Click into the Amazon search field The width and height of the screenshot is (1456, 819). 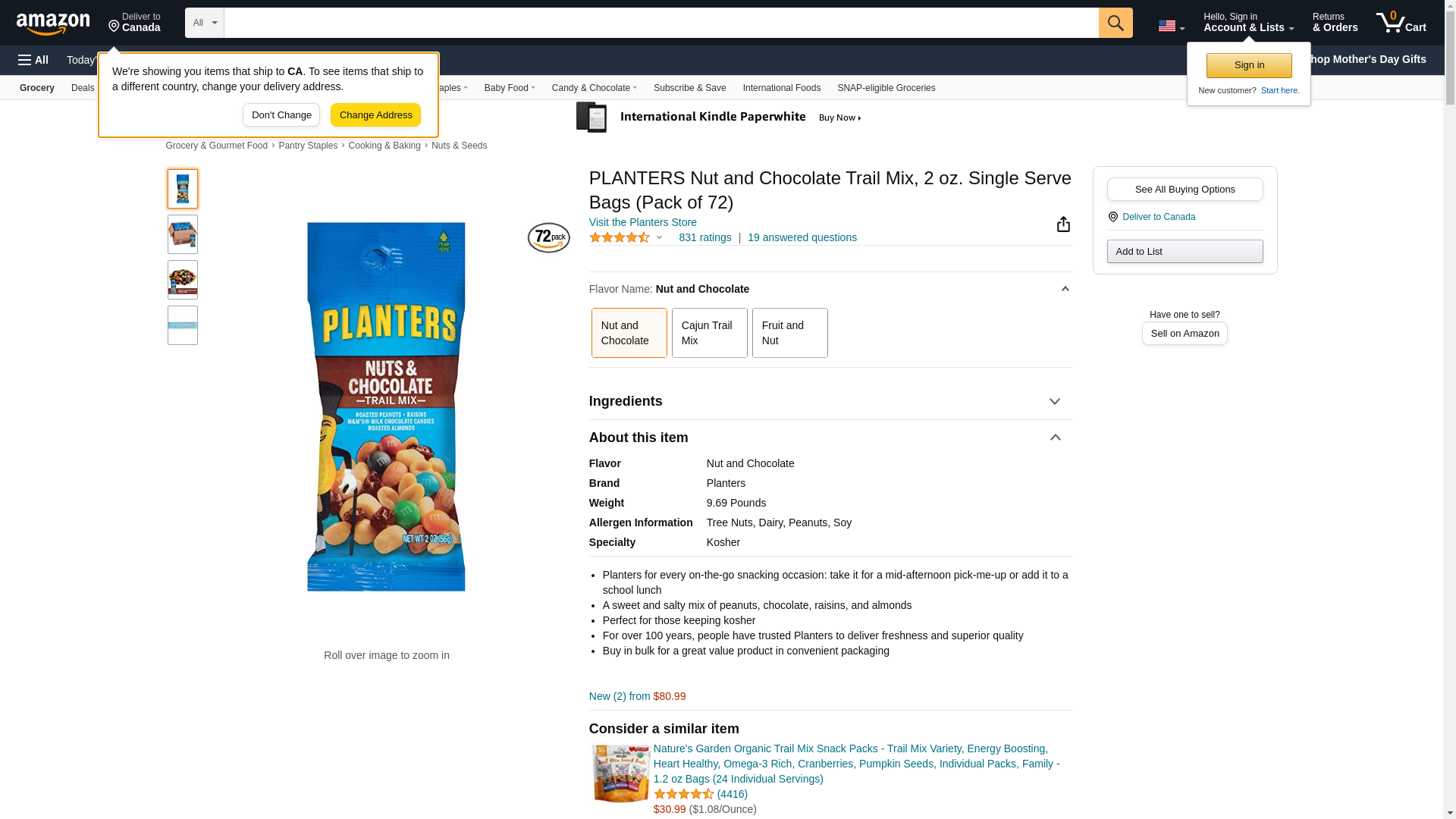coord(661,23)
